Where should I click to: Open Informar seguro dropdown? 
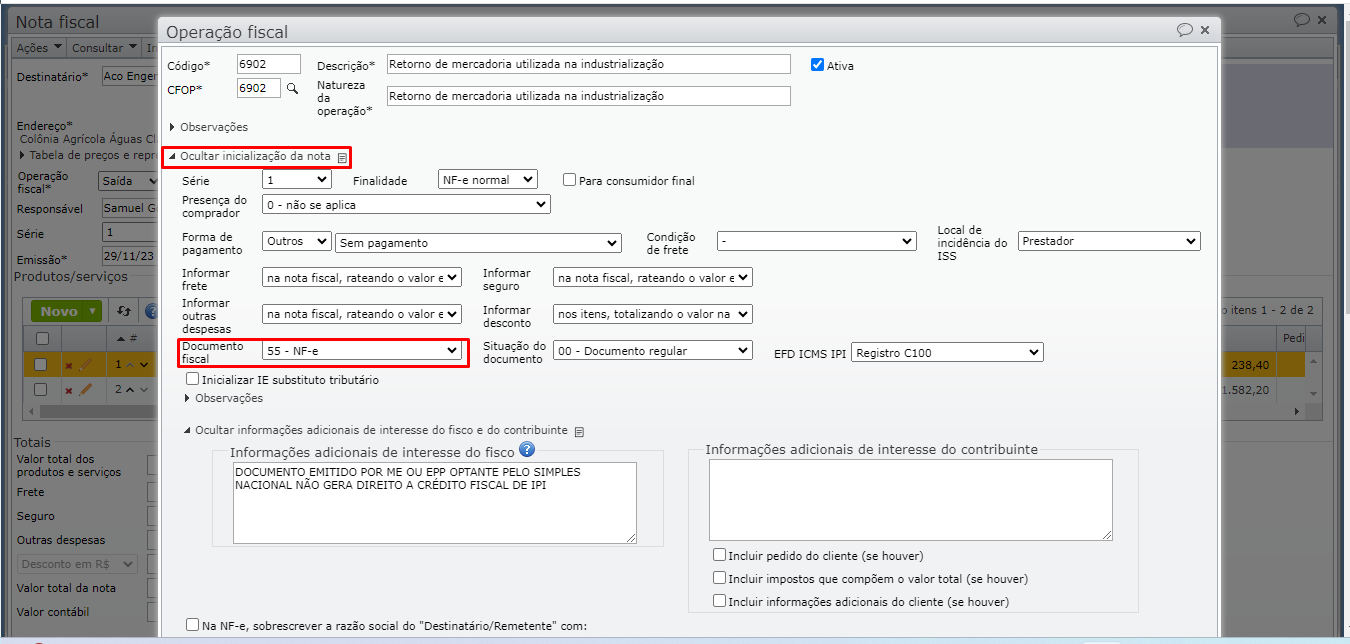click(x=653, y=277)
